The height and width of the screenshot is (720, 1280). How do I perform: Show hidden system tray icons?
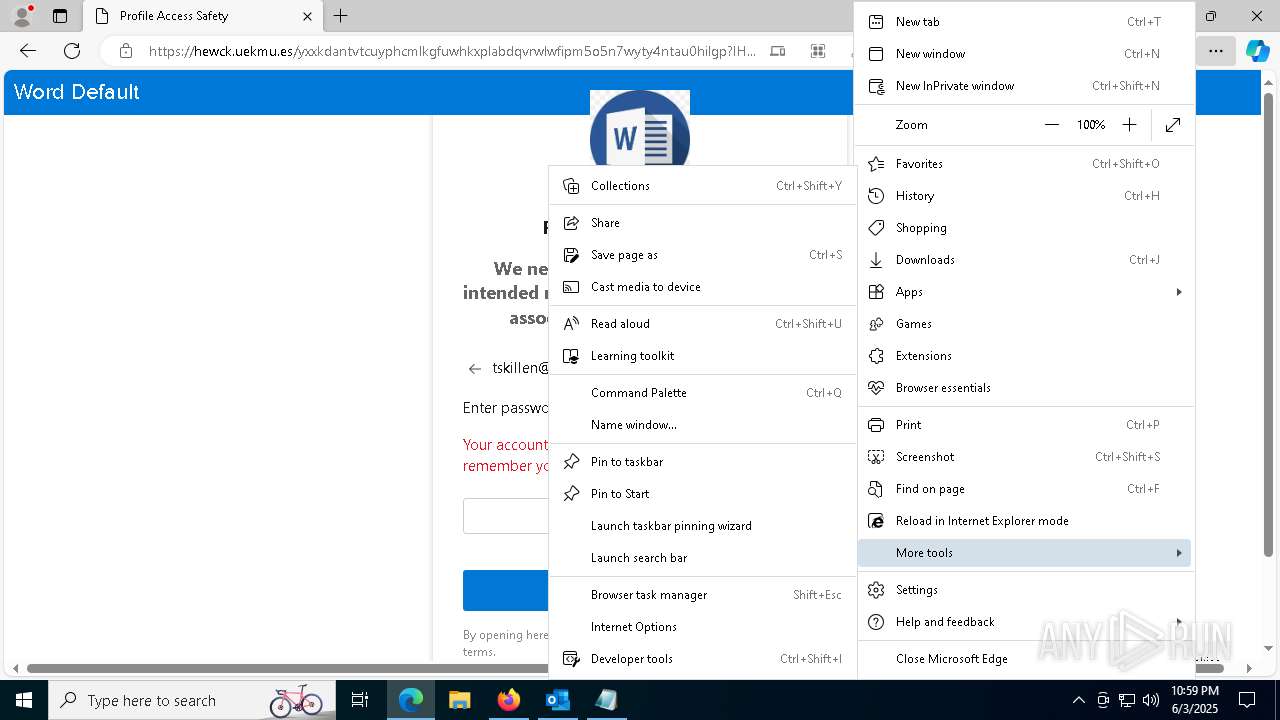coord(1078,700)
